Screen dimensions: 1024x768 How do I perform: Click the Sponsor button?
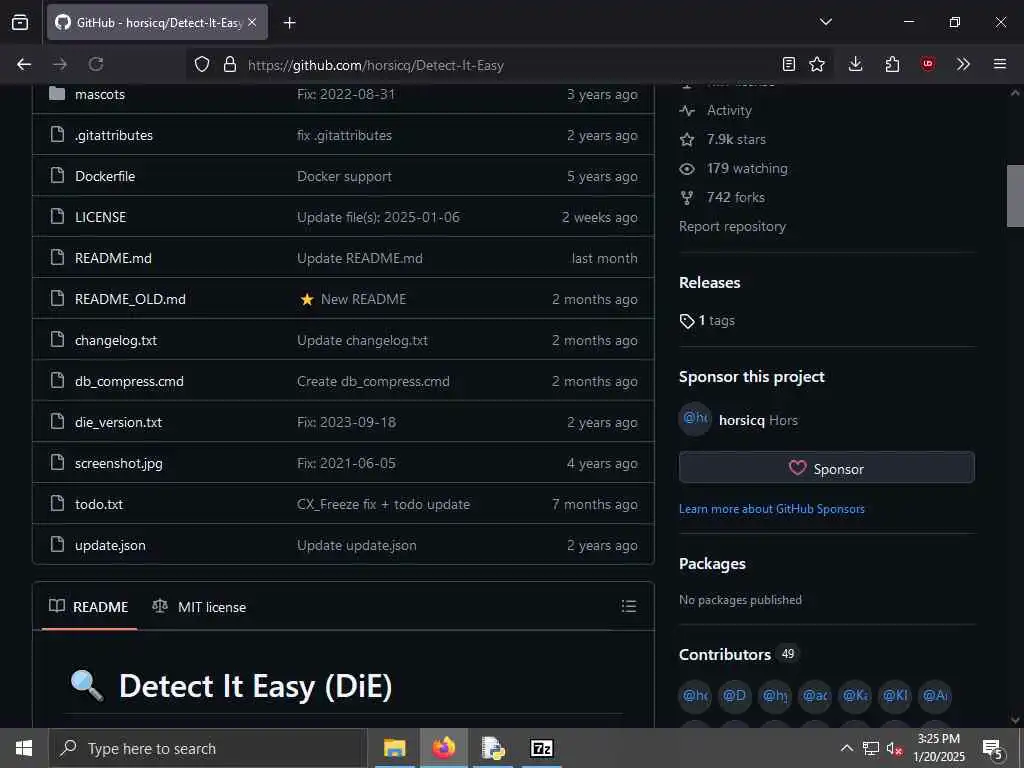[x=826, y=468]
